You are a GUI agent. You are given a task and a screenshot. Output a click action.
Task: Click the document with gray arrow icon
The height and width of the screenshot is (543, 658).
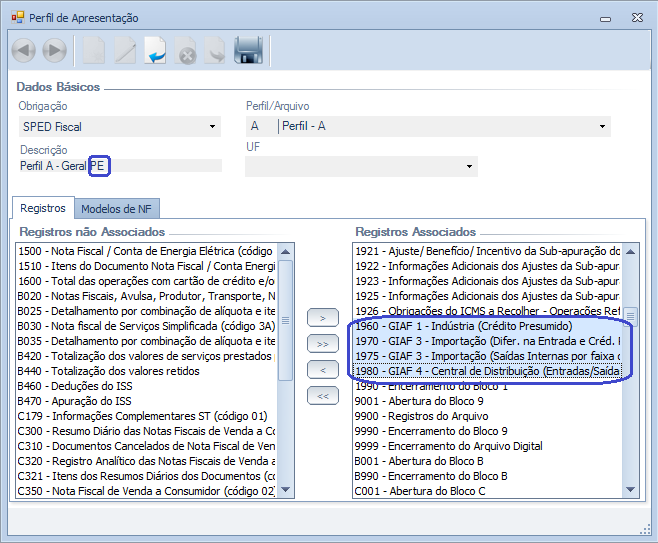coord(215,50)
